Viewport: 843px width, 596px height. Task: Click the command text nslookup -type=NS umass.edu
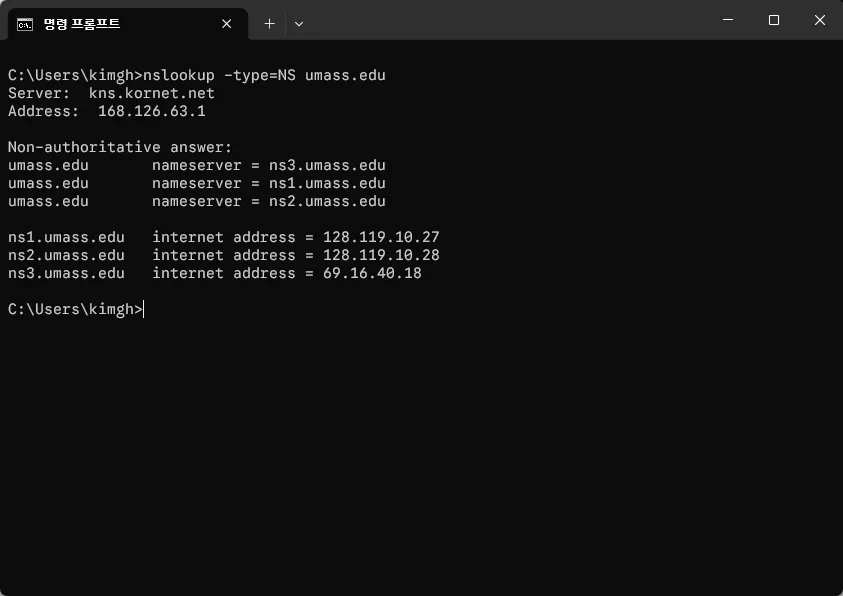pos(264,75)
